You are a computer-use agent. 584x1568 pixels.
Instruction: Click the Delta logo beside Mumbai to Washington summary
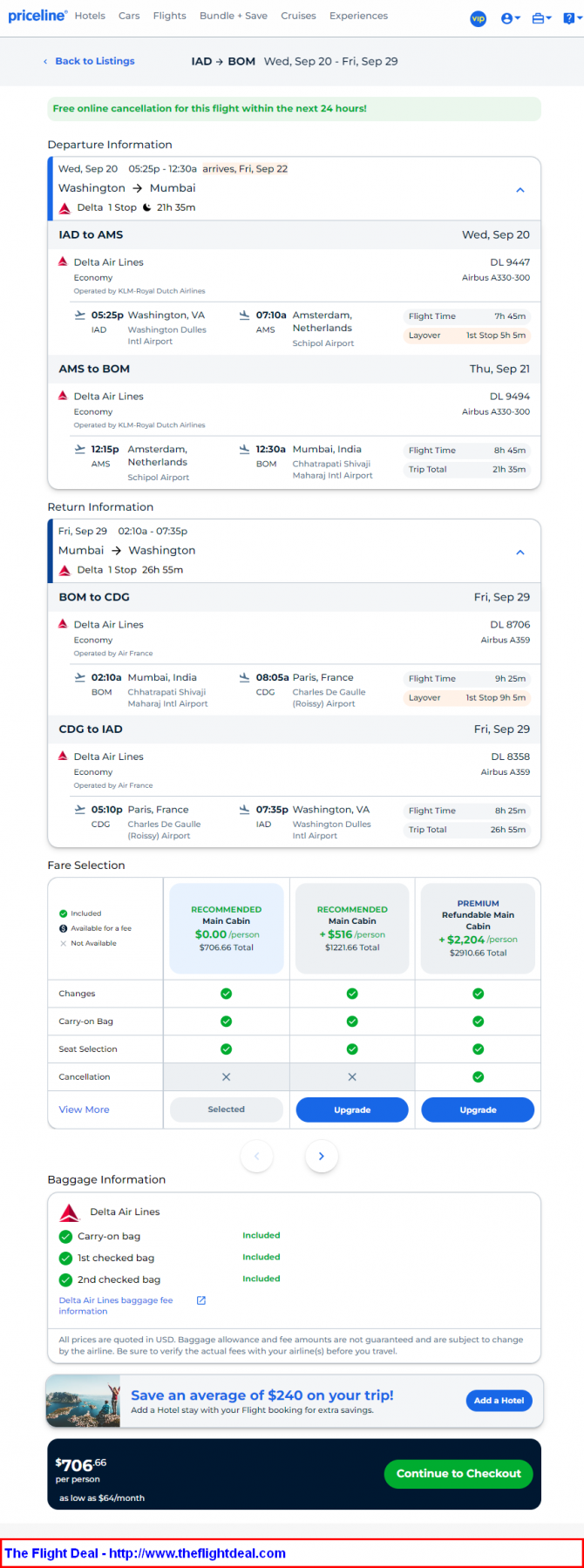(65, 571)
